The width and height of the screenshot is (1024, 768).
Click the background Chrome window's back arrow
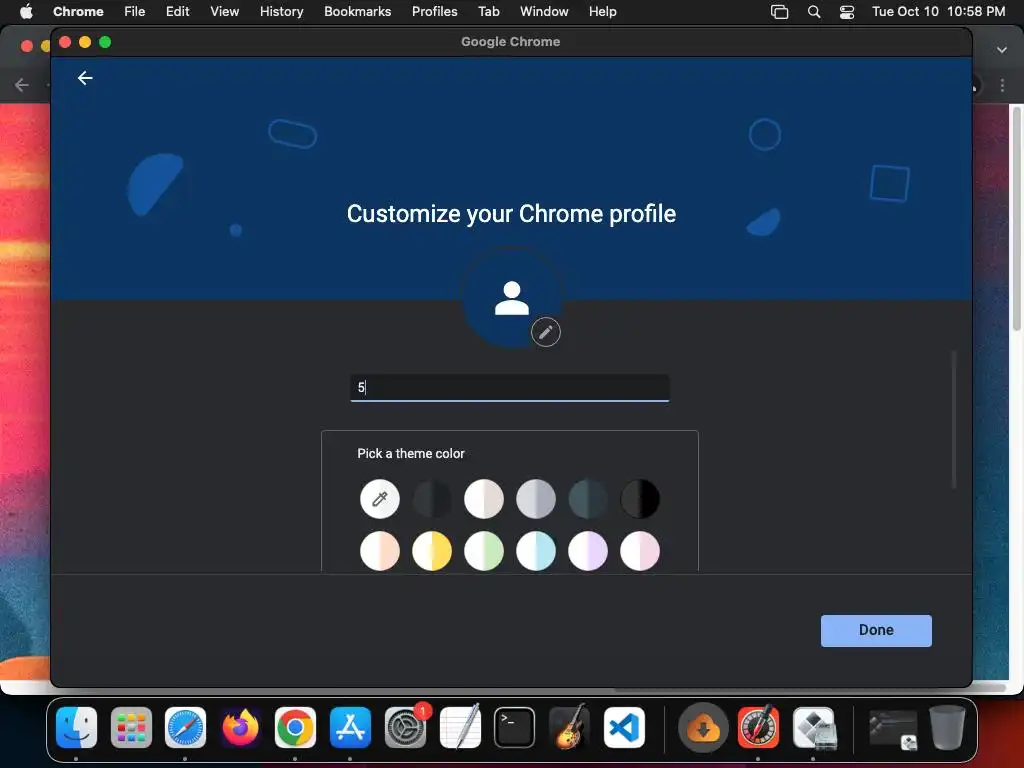click(x=22, y=85)
